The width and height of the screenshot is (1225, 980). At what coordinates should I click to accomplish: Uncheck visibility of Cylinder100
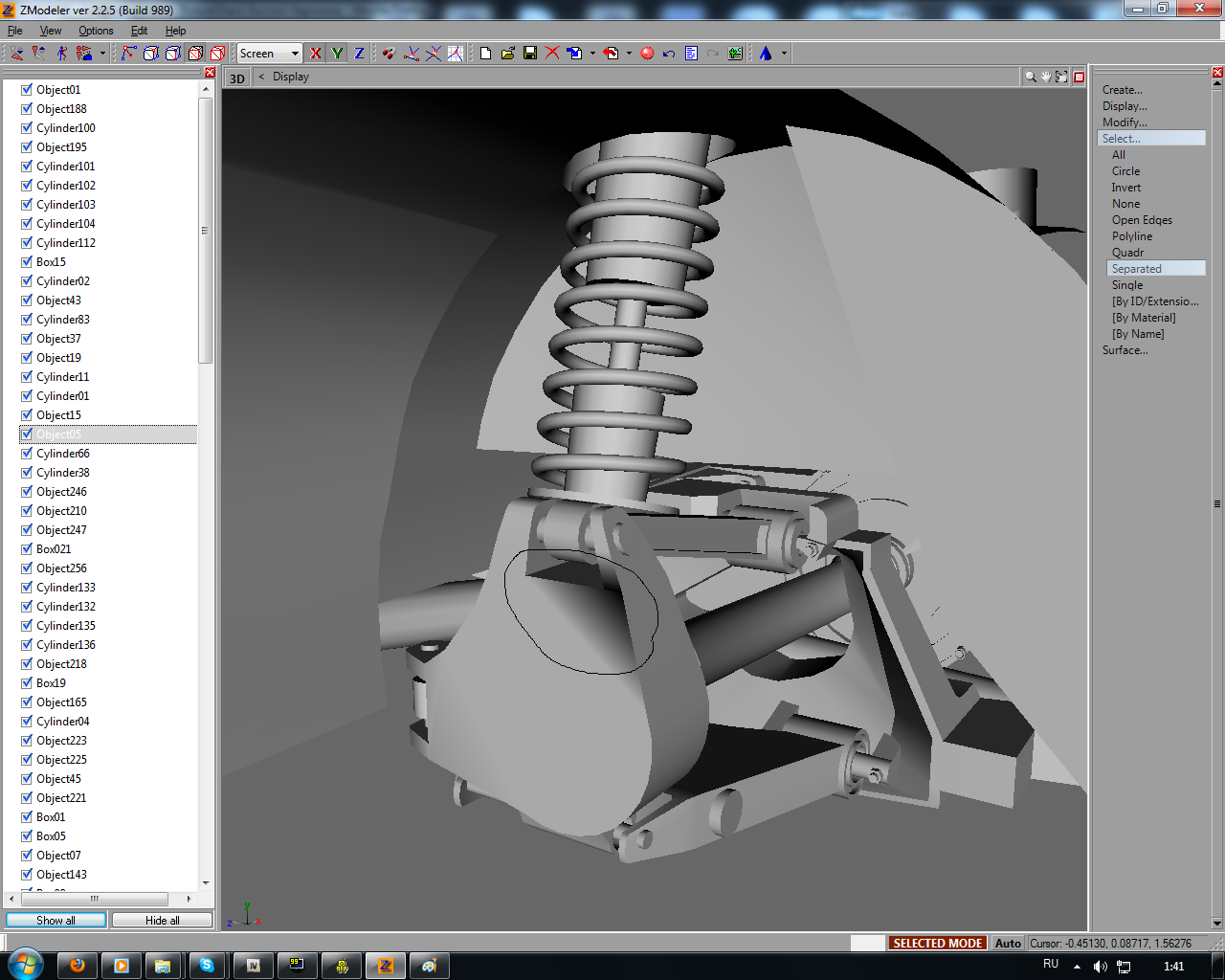(27, 127)
